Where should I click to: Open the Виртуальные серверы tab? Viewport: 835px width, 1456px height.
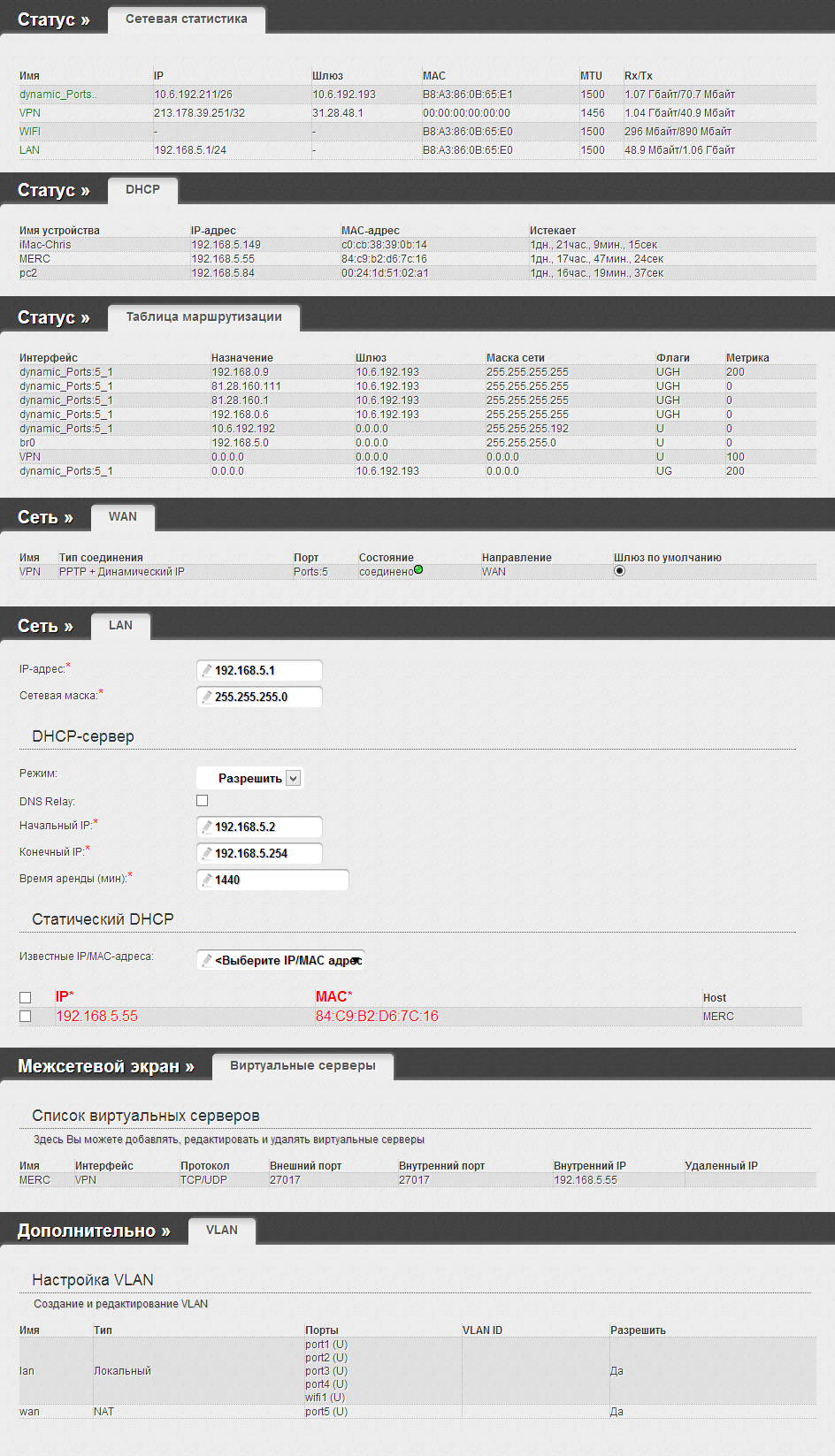(303, 1065)
